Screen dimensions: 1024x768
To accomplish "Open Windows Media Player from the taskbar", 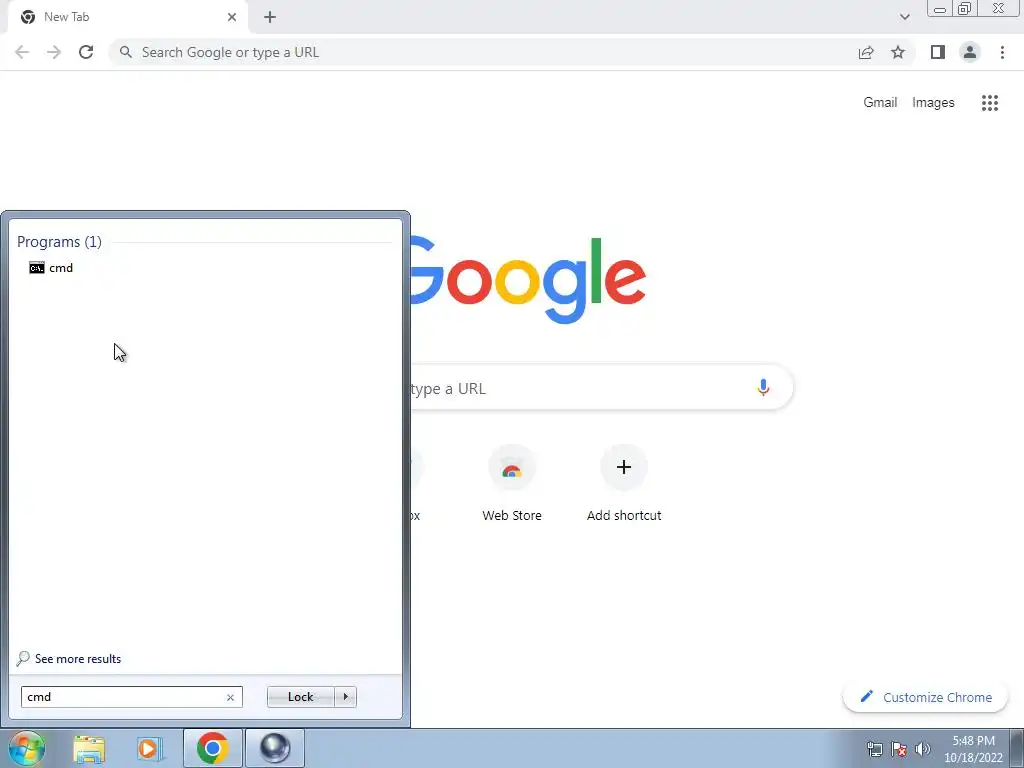I will 150,748.
